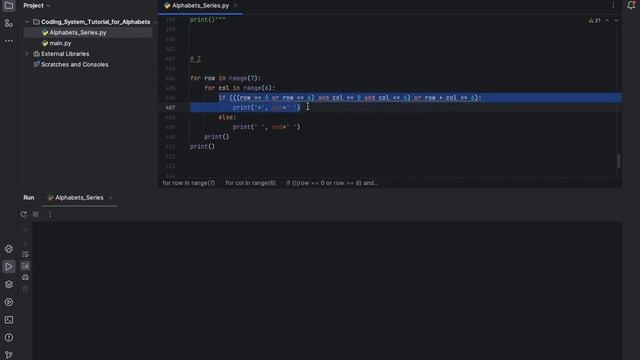The width and height of the screenshot is (640, 360).
Task: Open the Project view dropdown
Action: (x=37, y=6)
